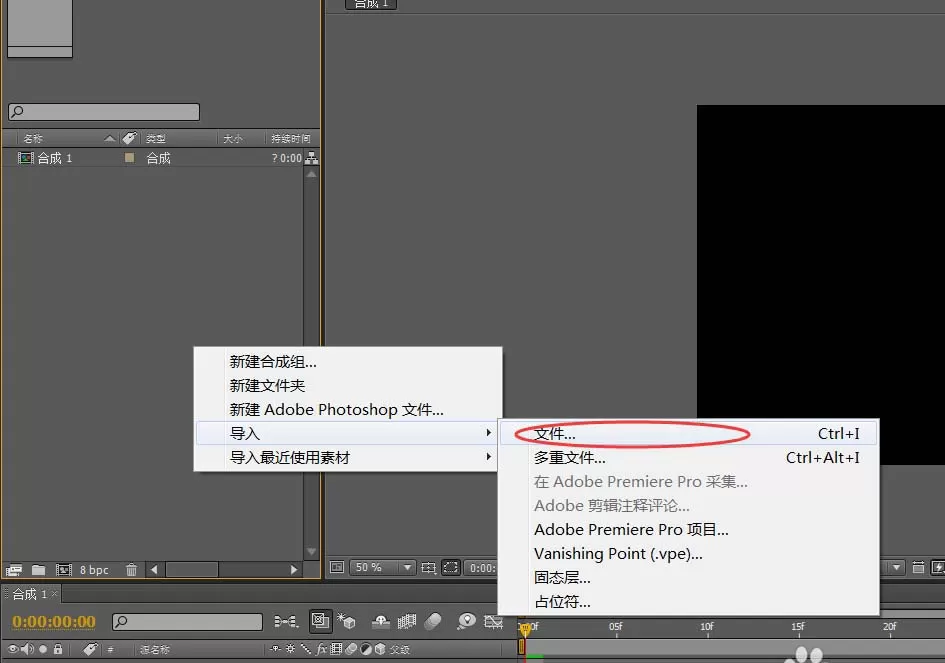Click the shy switch column icon

point(275,649)
